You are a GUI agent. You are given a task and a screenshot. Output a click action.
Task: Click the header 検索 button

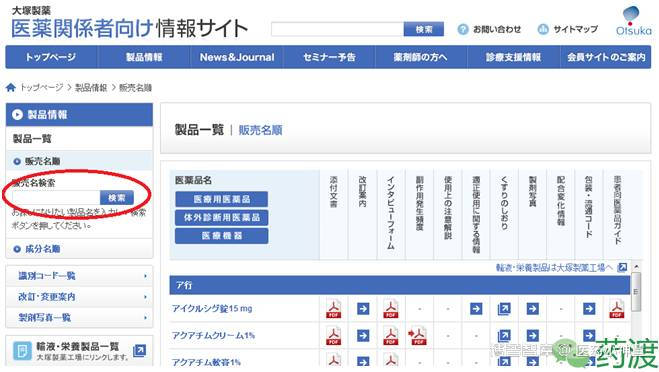click(x=424, y=29)
